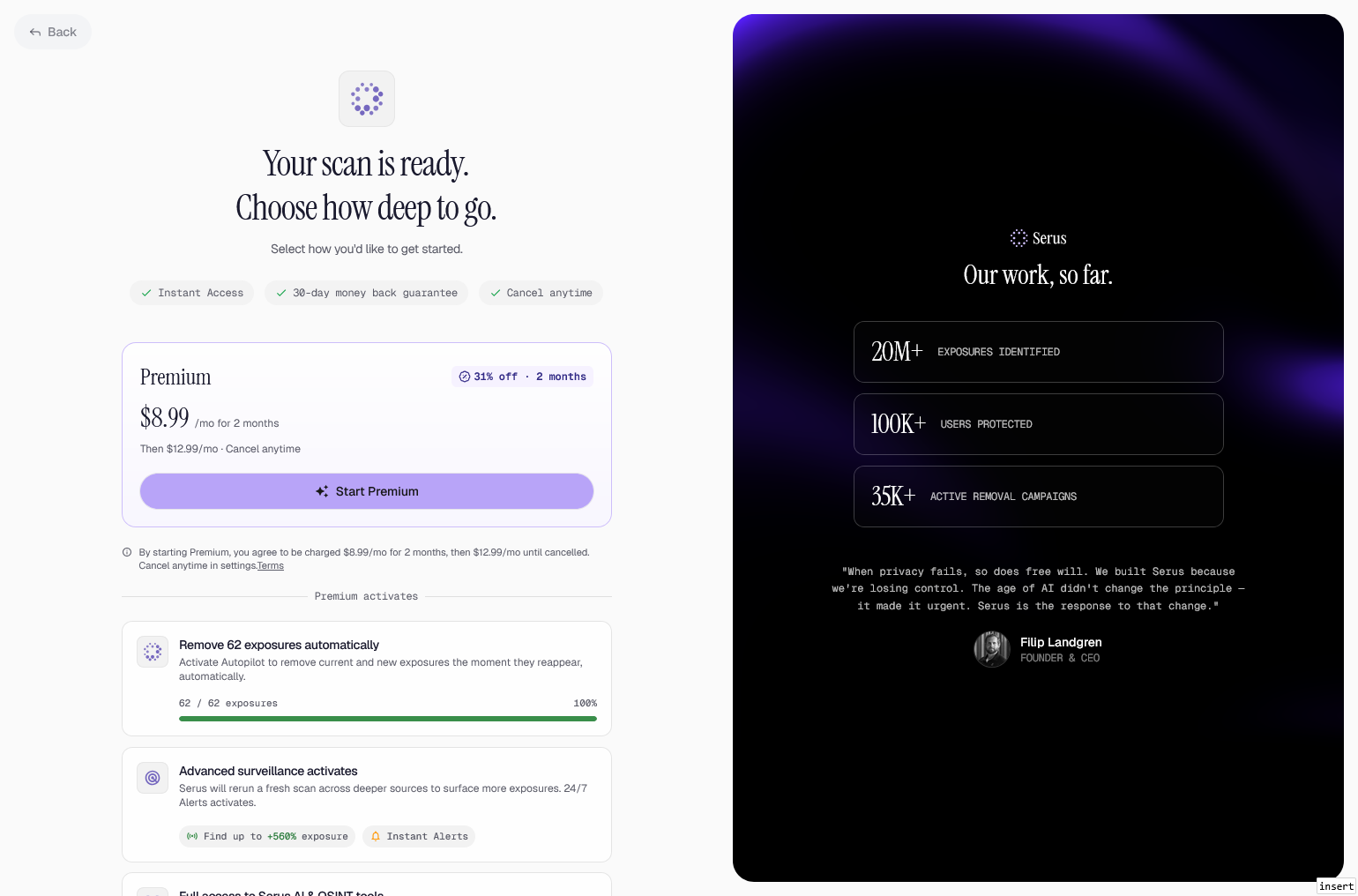Click the 31% off discount badge
The image size is (1358, 896).
[522, 377]
